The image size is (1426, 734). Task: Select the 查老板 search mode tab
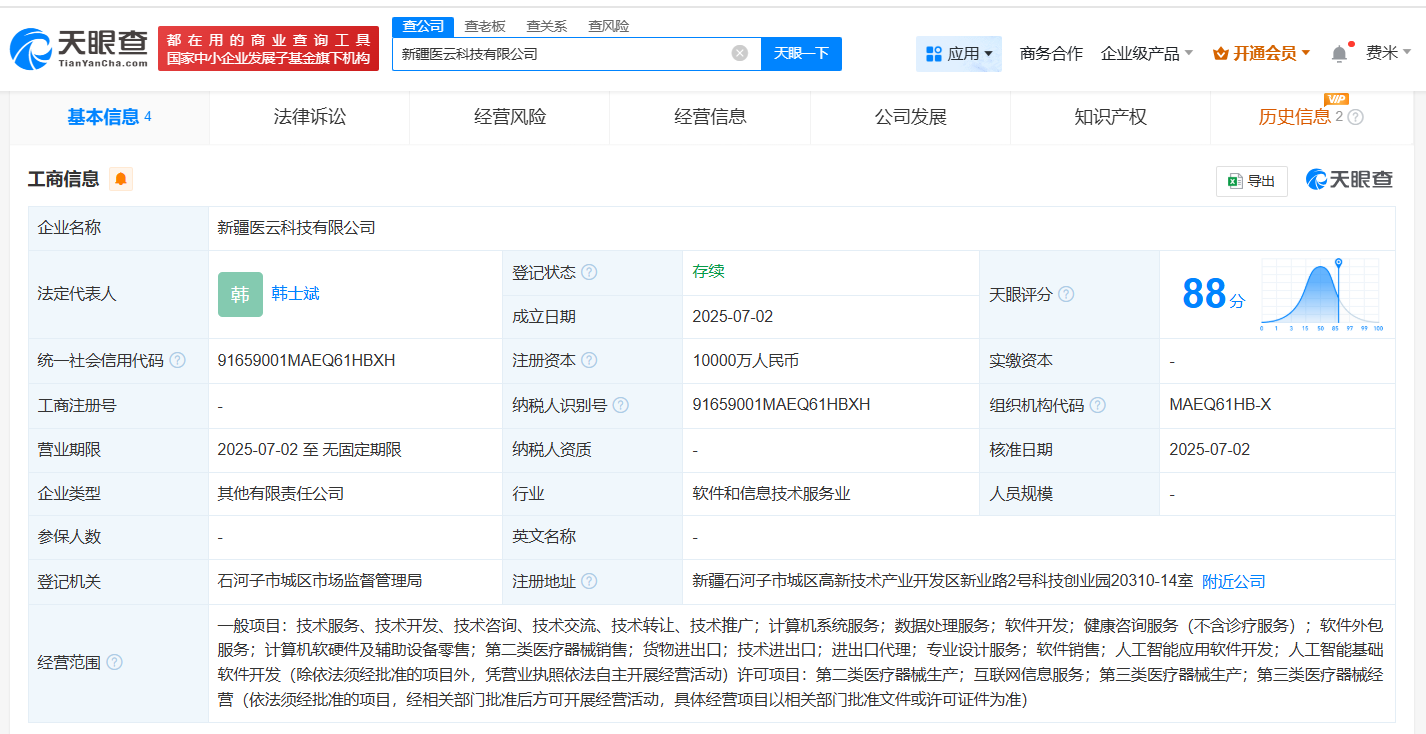484,26
